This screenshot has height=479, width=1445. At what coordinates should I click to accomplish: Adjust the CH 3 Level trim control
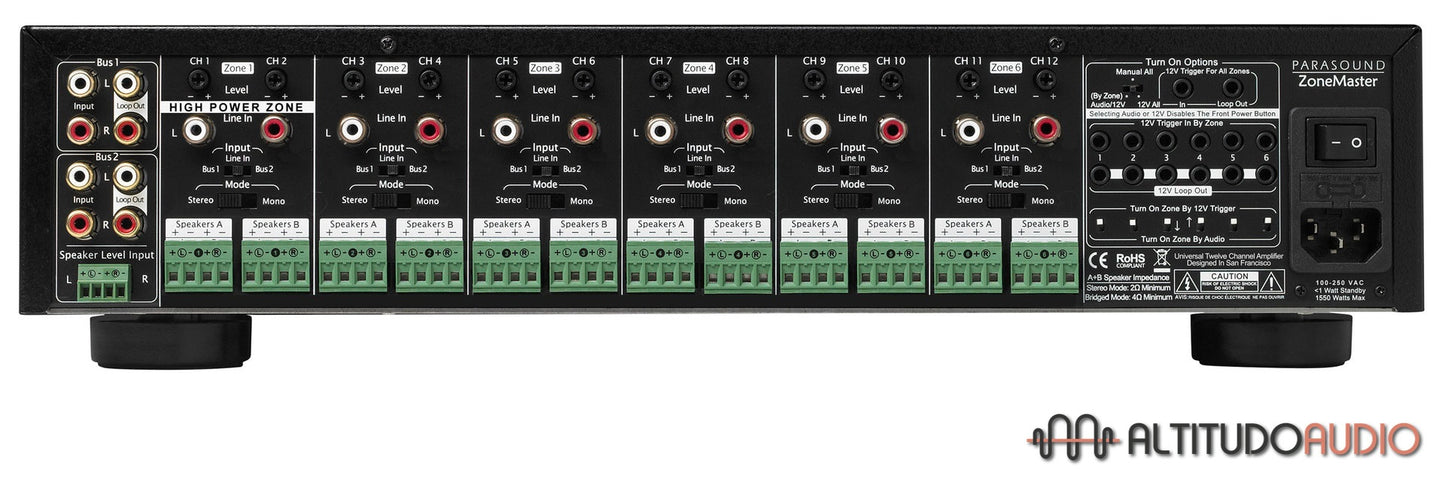353,82
